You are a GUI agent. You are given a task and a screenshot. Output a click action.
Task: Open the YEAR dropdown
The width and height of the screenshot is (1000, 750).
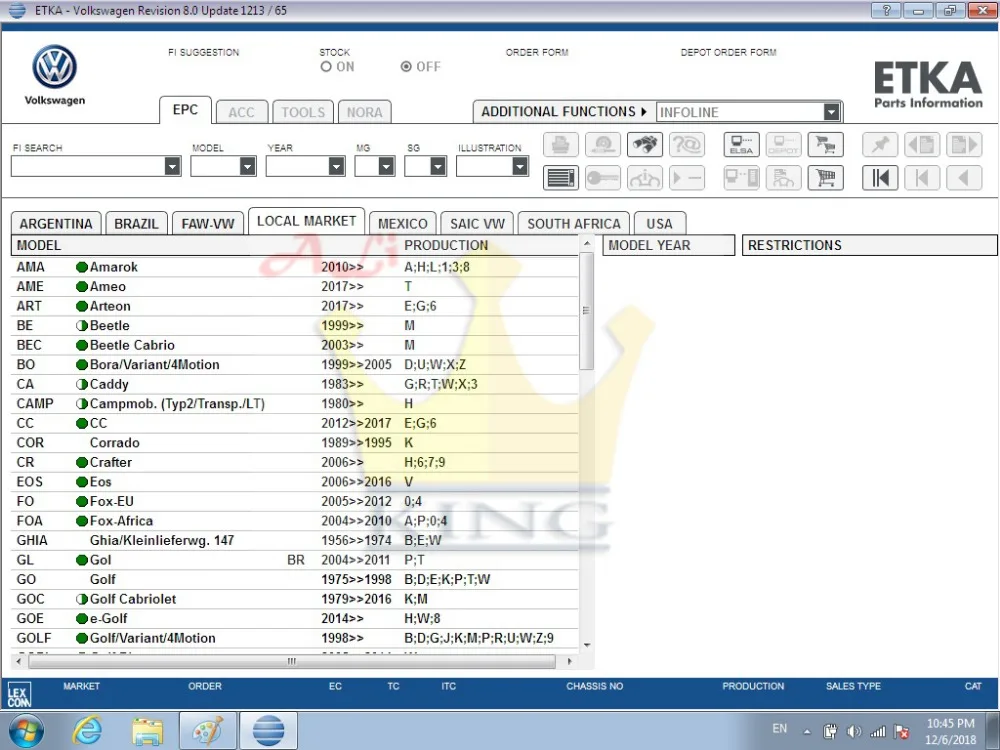(337, 166)
